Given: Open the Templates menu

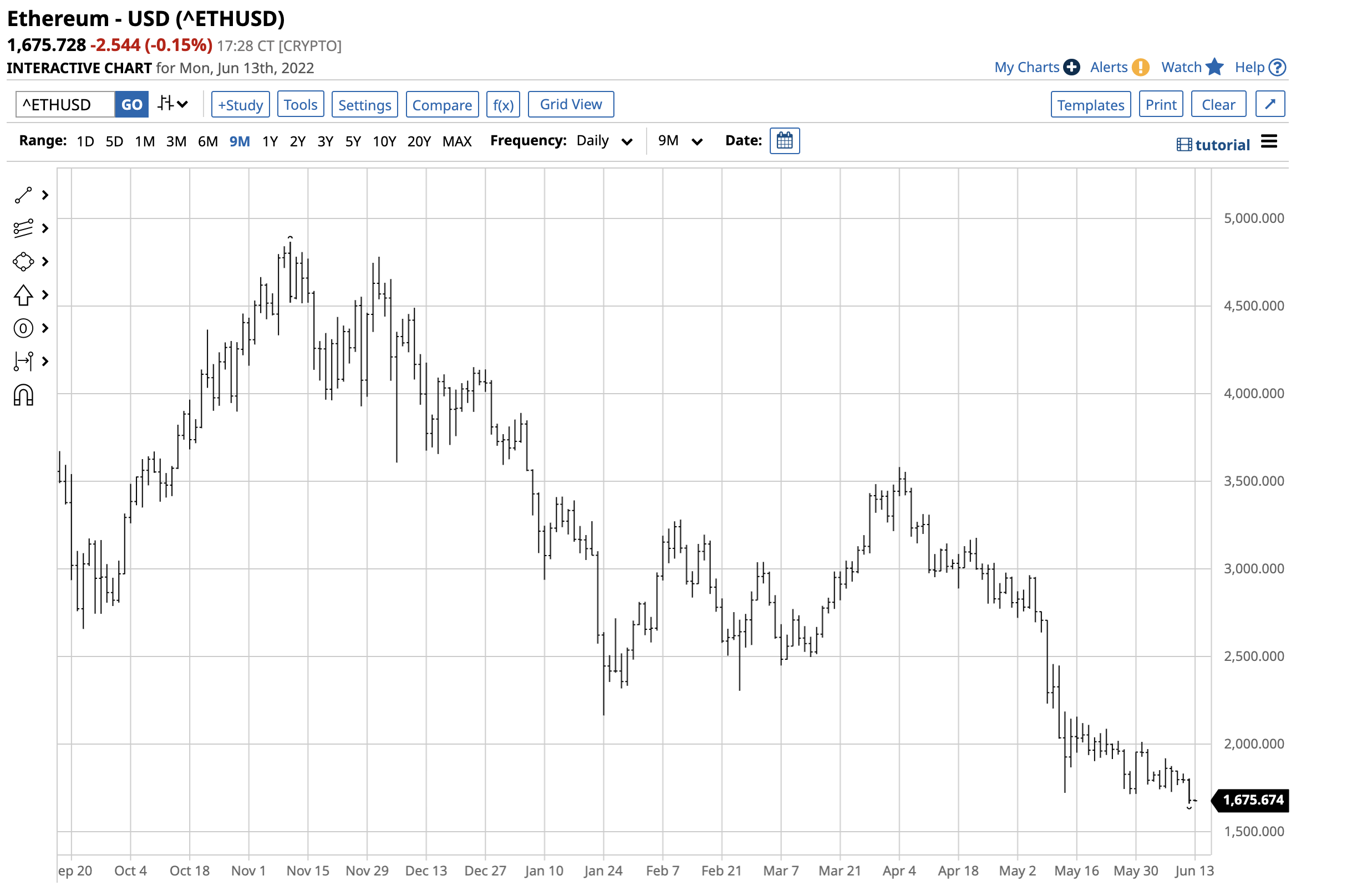Looking at the screenshot, I should tap(1090, 105).
